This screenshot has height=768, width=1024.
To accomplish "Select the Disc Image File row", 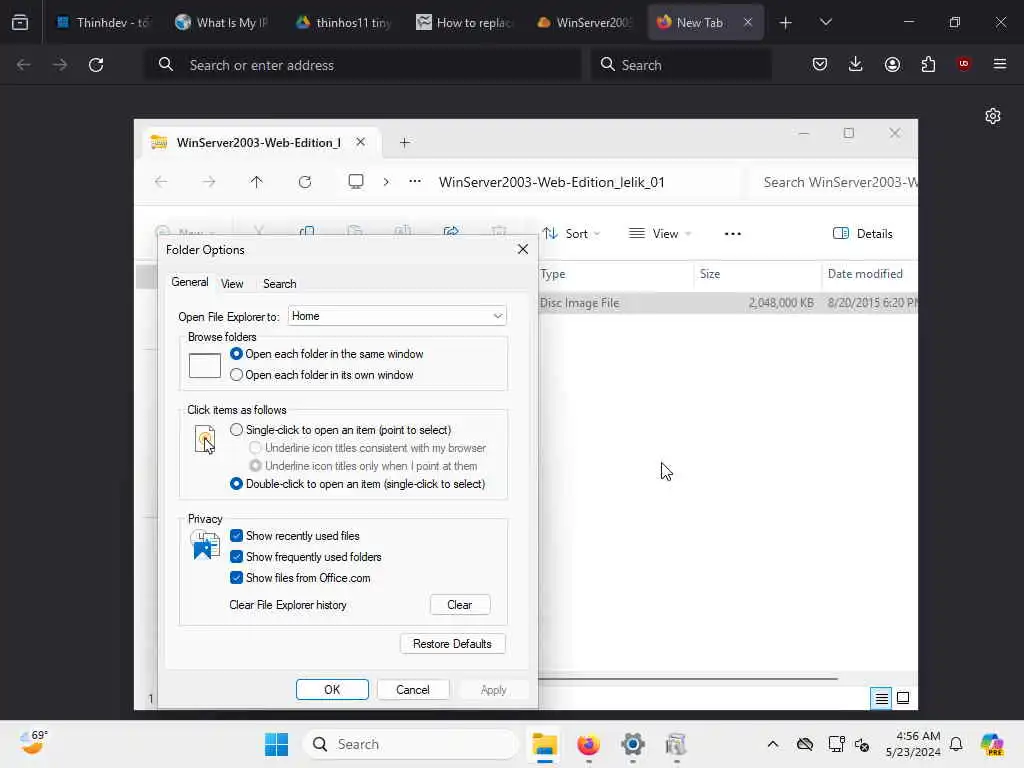I will coord(728,303).
